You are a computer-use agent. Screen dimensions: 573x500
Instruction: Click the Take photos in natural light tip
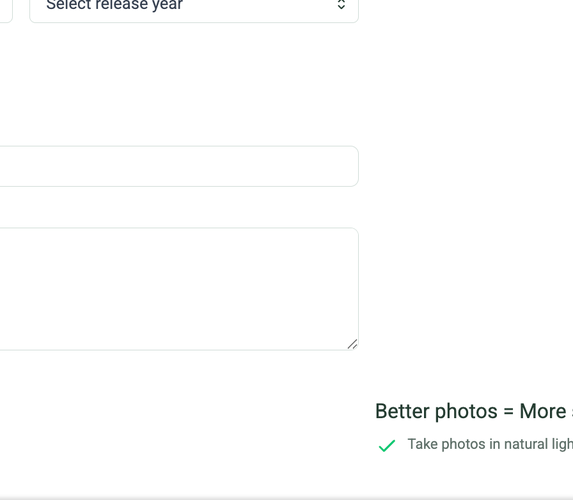pyautogui.click(x=490, y=444)
